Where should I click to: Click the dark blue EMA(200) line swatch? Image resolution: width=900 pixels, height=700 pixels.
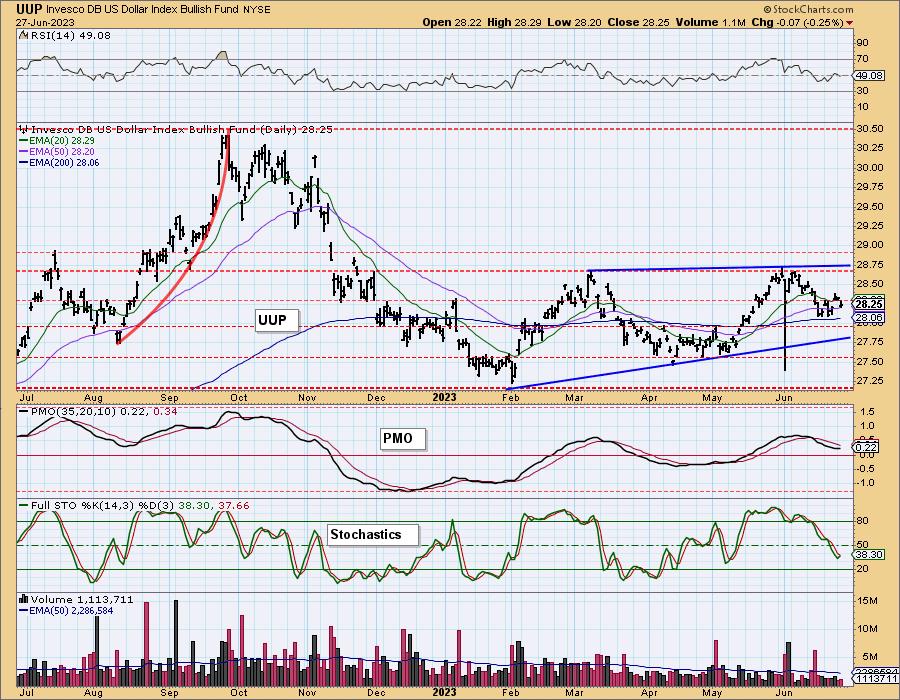23,162
